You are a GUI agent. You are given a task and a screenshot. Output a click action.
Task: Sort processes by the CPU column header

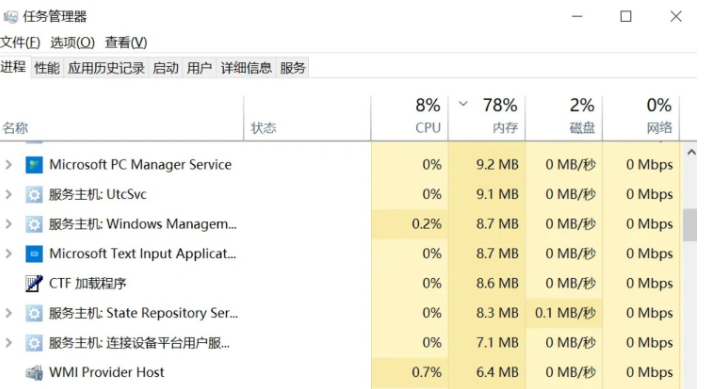(x=410, y=118)
